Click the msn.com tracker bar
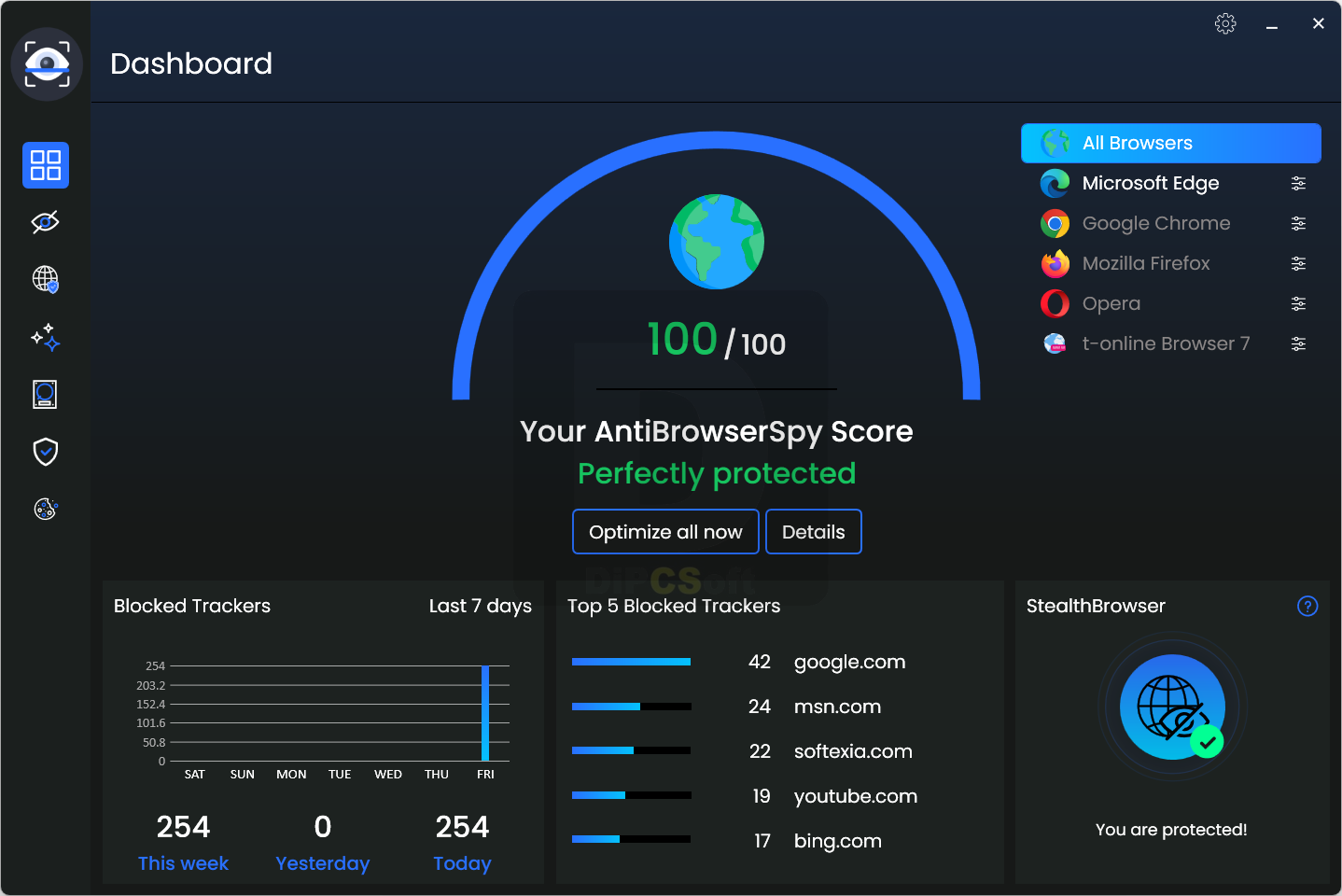Screen dimensions: 1342x896 pos(631,707)
